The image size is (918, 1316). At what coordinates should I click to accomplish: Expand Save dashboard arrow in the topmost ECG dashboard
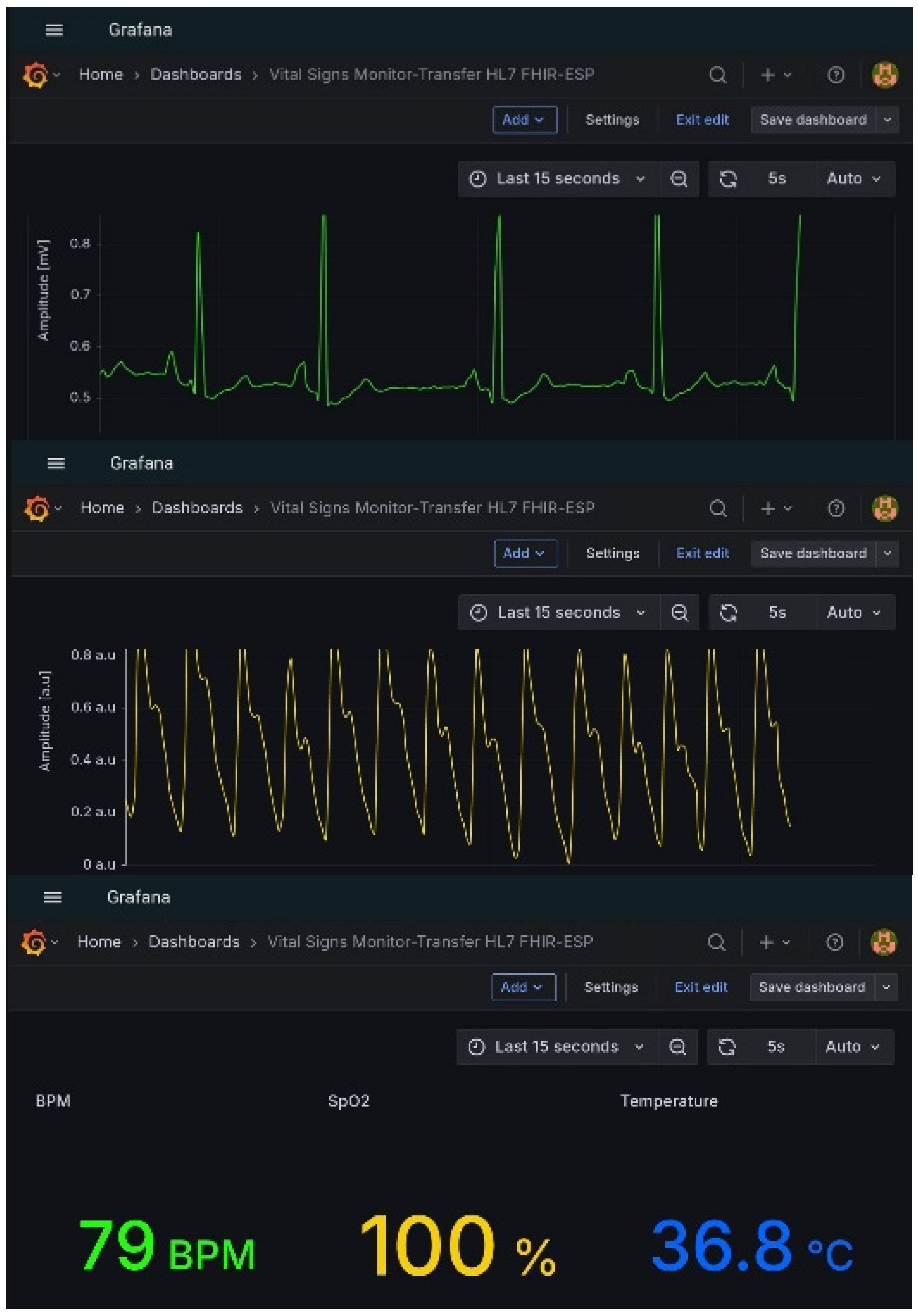click(887, 120)
